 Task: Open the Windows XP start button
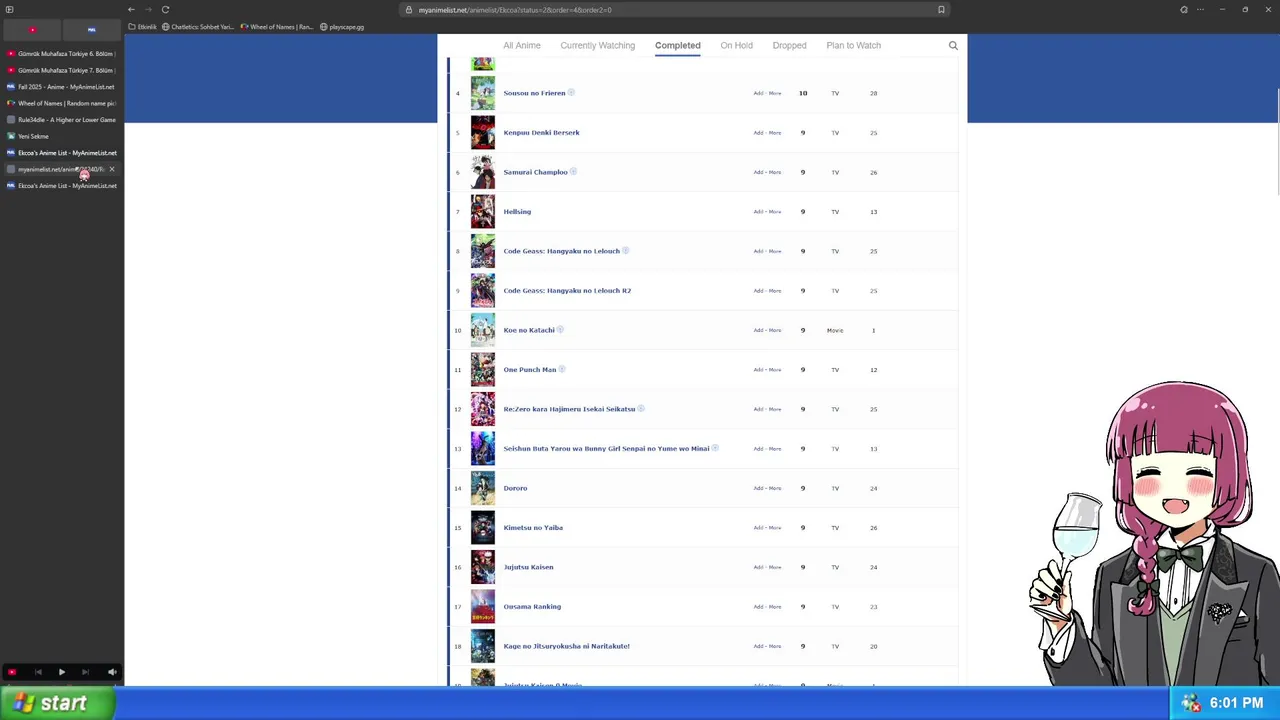coord(57,704)
